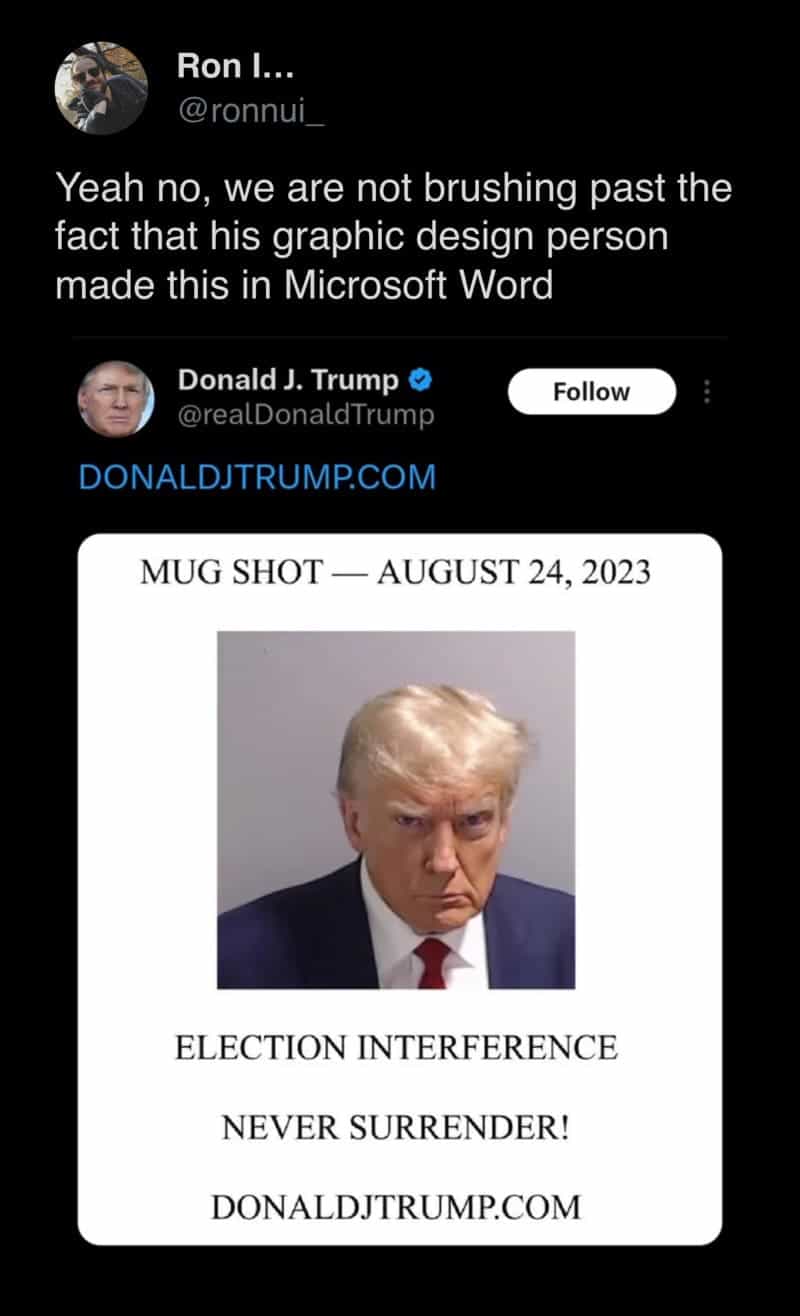800x1316 pixels.
Task: Open the three-dot more options menu
Action: click(707, 392)
